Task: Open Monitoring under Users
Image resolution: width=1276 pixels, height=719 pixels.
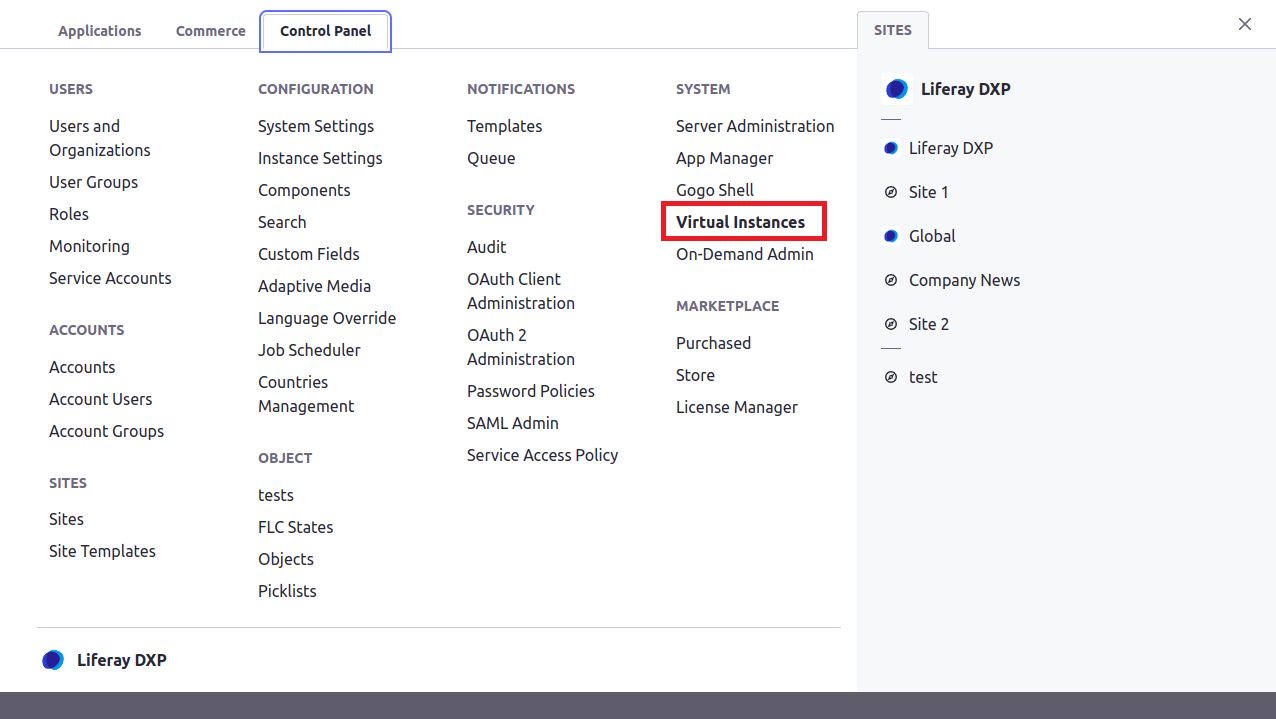Action: point(90,246)
